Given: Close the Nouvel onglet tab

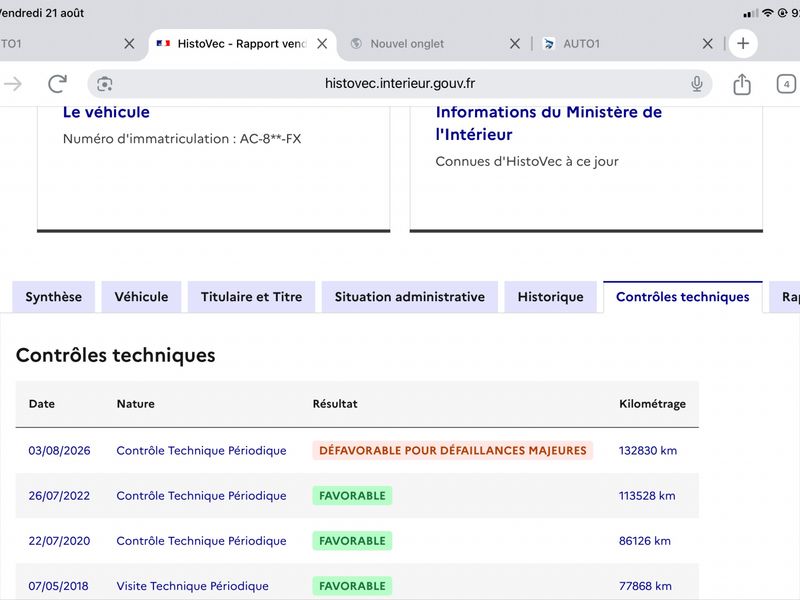Looking at the screenshot, I should (515, 44).
